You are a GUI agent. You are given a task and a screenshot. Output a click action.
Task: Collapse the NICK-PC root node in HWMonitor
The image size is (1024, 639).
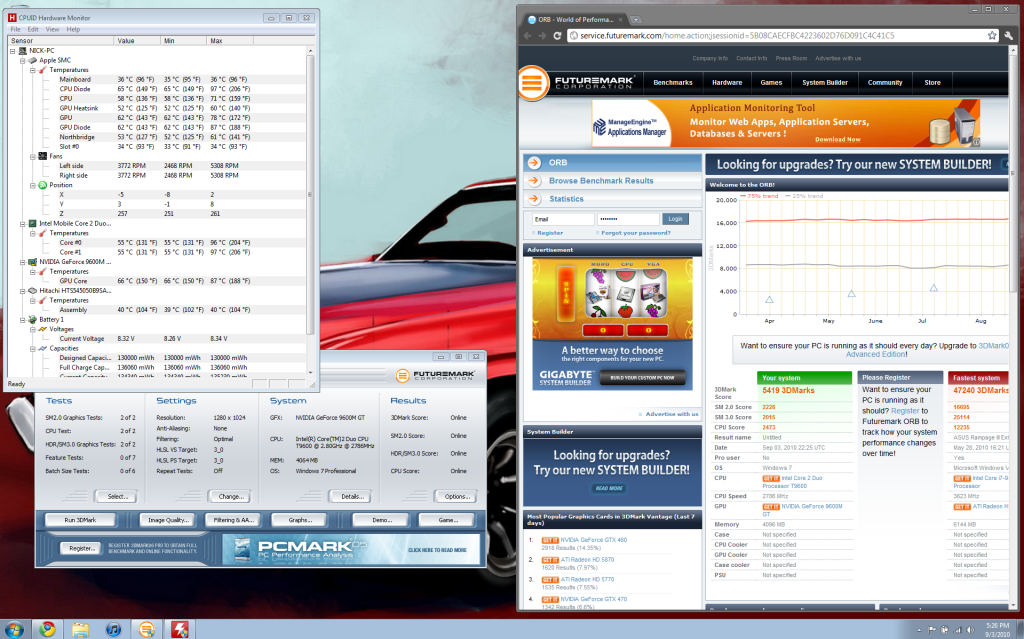pyautogui.click(x=12, y=51)
